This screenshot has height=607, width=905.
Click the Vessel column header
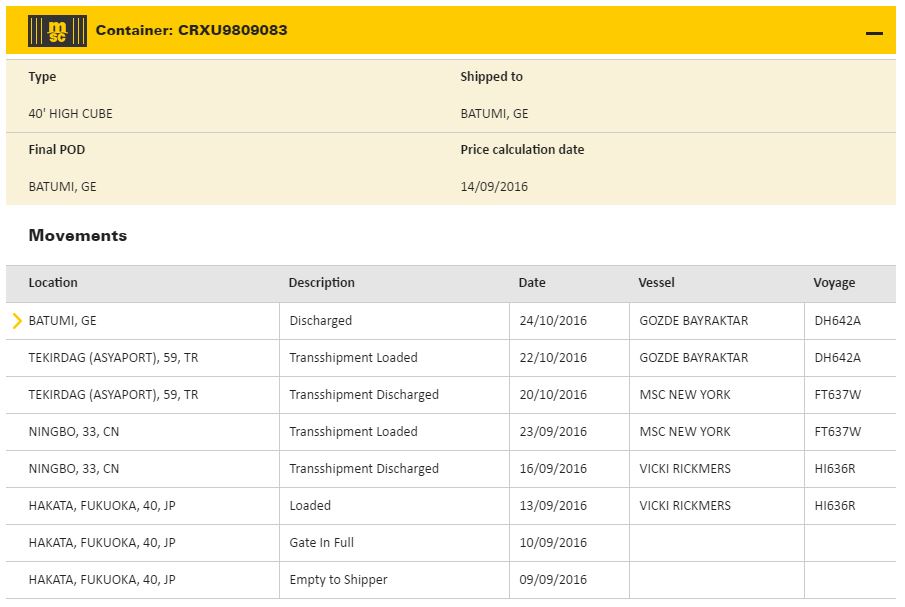[656, 283]
